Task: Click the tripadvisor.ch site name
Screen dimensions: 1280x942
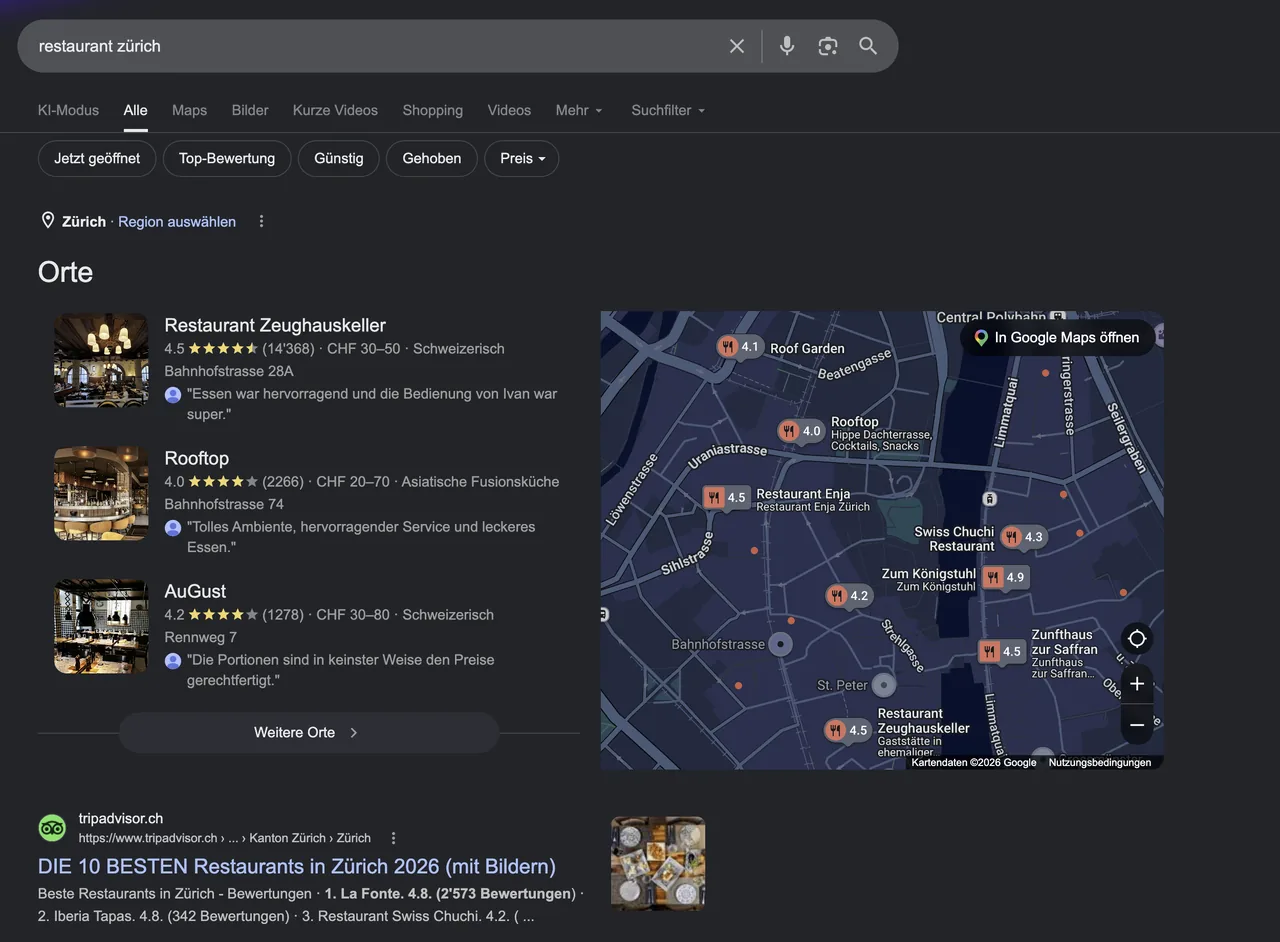Action: click(x=121, y=818)
